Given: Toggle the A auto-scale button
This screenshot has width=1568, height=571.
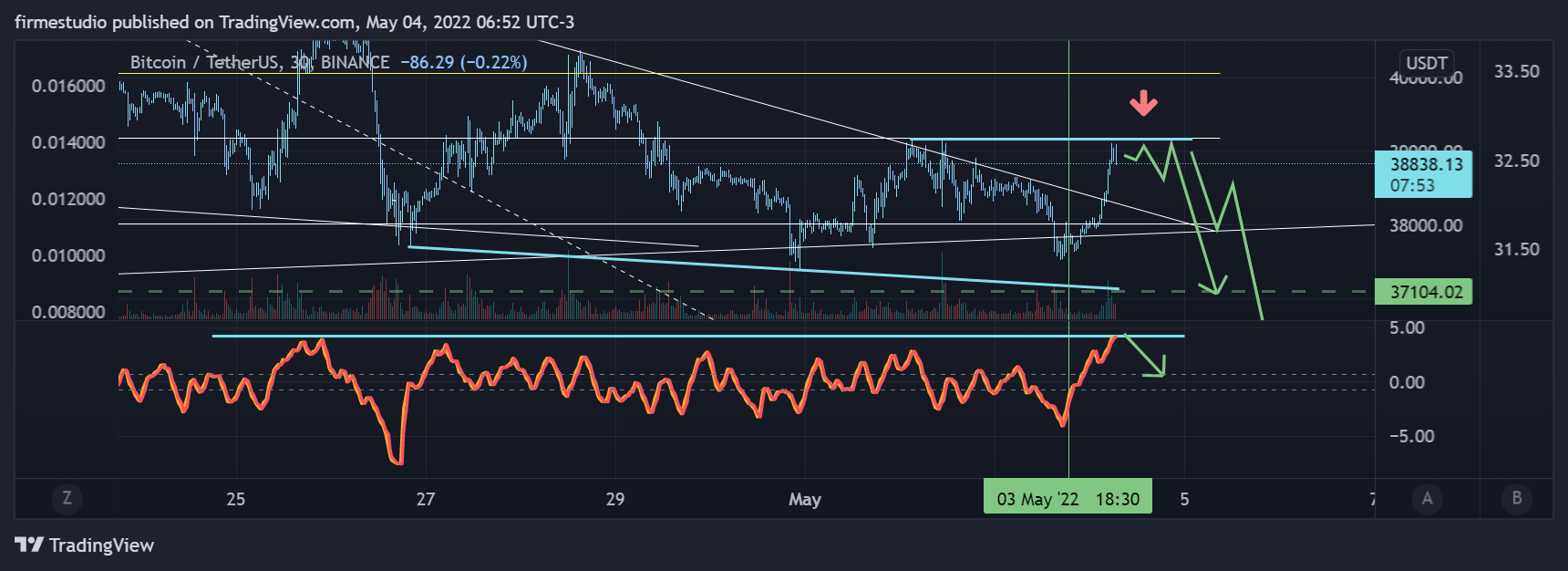Looking at the screenshot, I should coord(1427,498).
